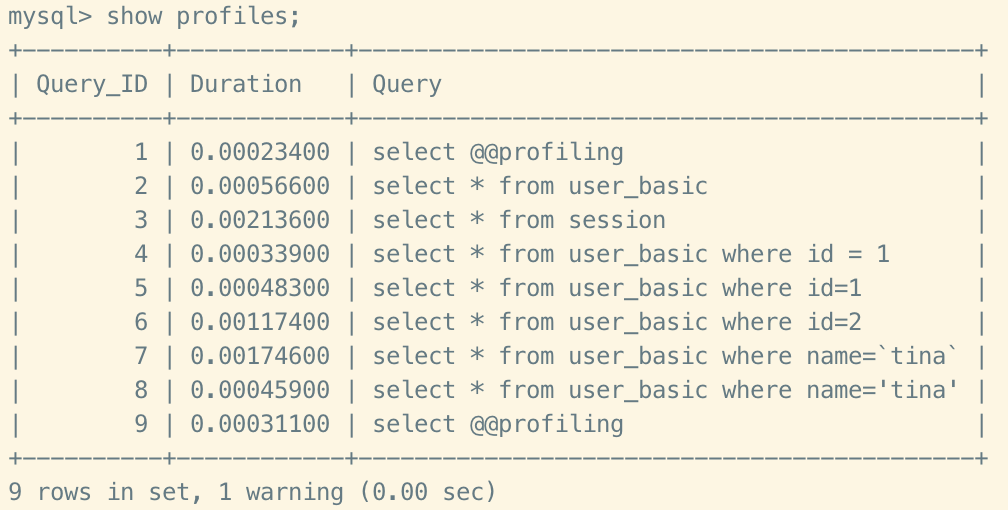Click duration value 0.00031100
The height and width of the screenshot is (510, 1008).
(260, 425)
